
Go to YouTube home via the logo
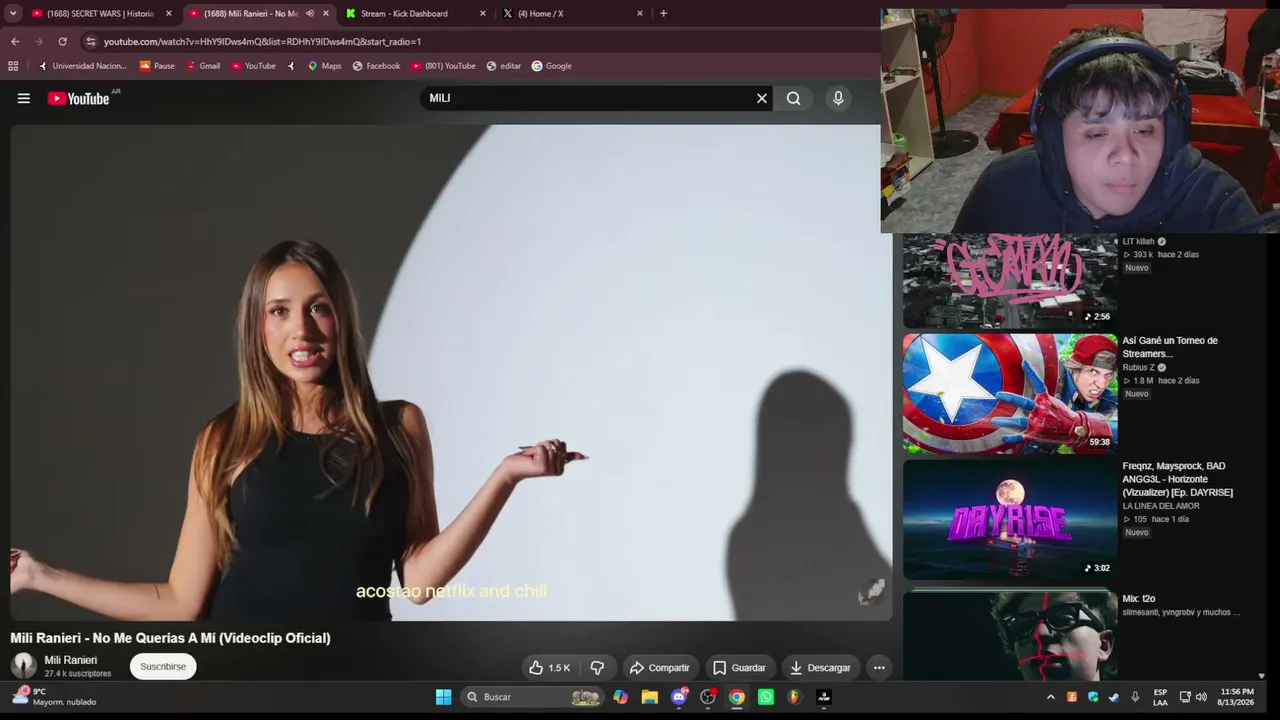pyautogui.click(x=78, y=98)
